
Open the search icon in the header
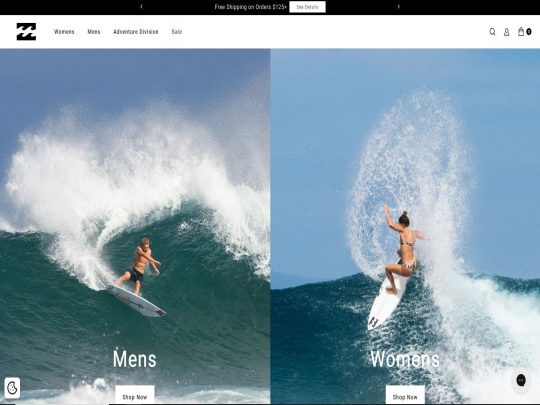click(x=492, y=32)
